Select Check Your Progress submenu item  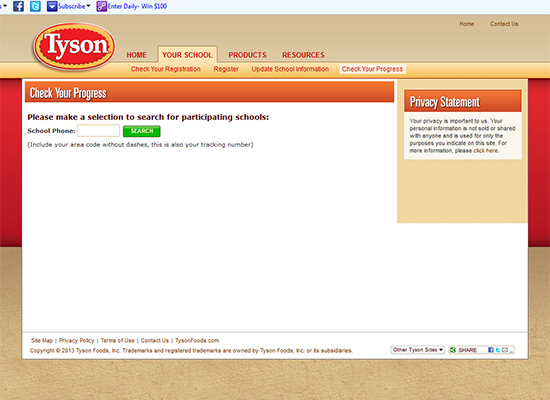coord(373,69)
